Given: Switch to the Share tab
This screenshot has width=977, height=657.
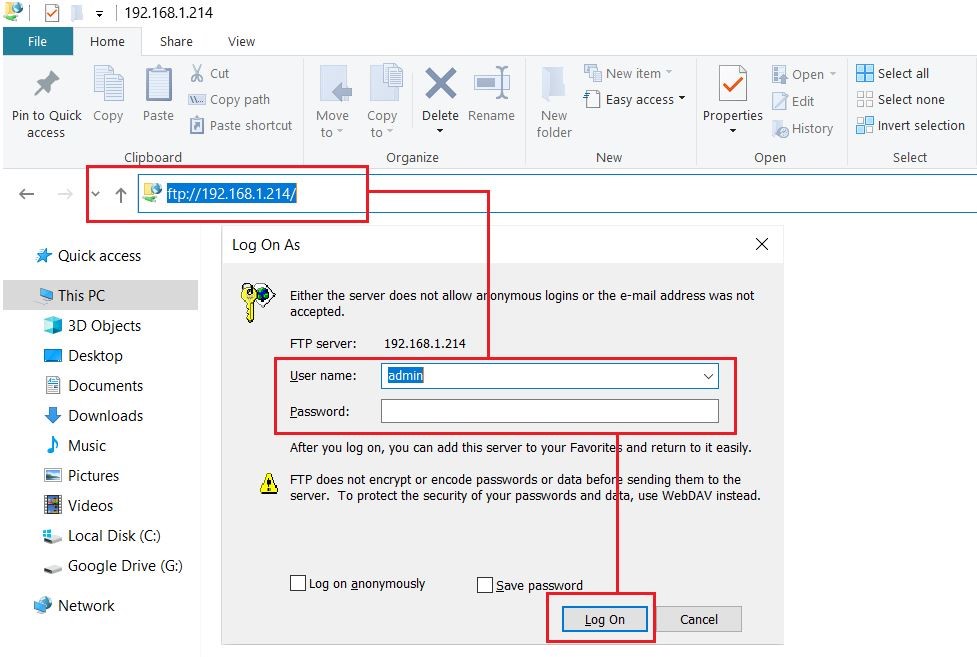Looking at the screenshot, I should (x=176, y=41).
